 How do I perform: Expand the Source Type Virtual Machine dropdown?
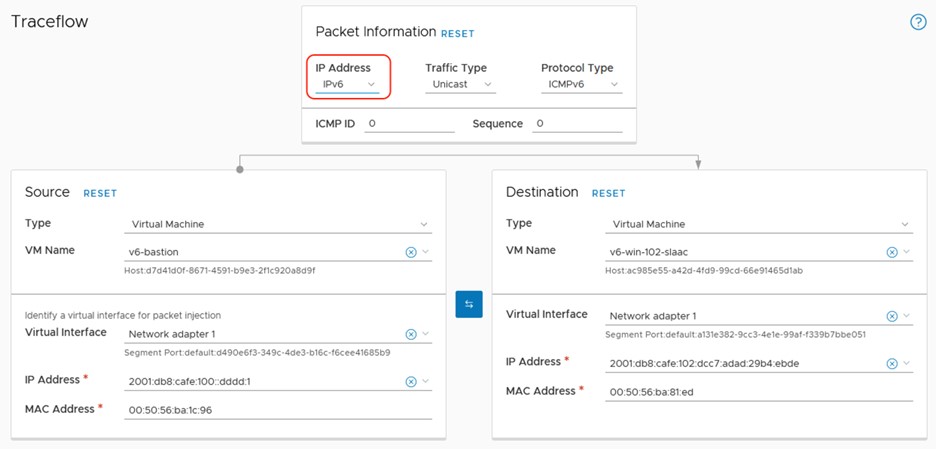pyautogui.click(x=280, y=224)
